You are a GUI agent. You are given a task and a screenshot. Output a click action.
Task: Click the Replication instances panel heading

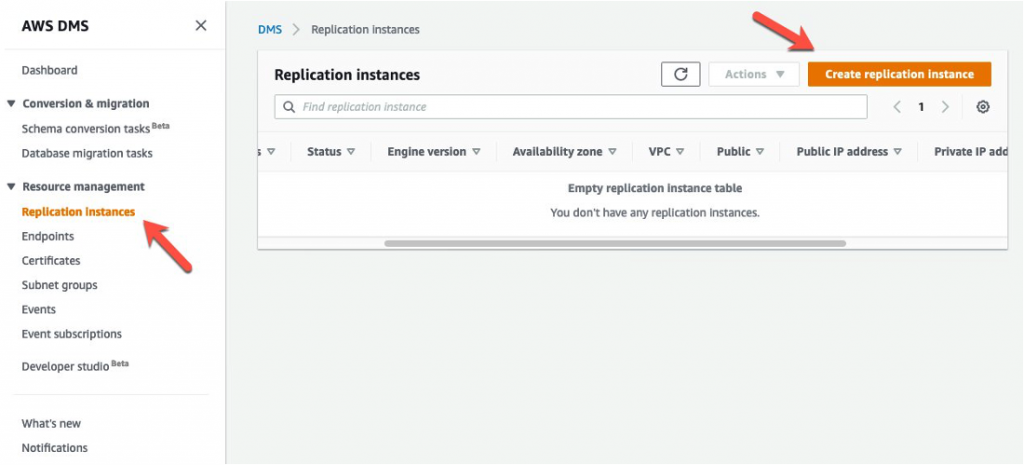[x=347, y=75]
